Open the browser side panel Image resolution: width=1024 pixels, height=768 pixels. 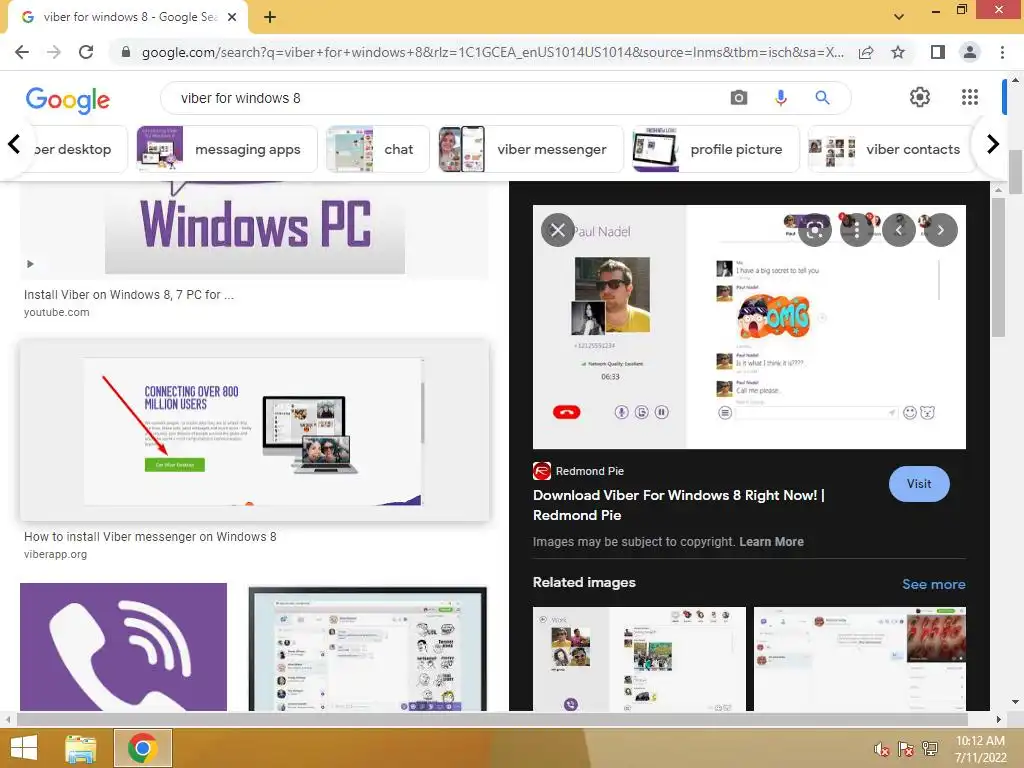pos(938,52)
